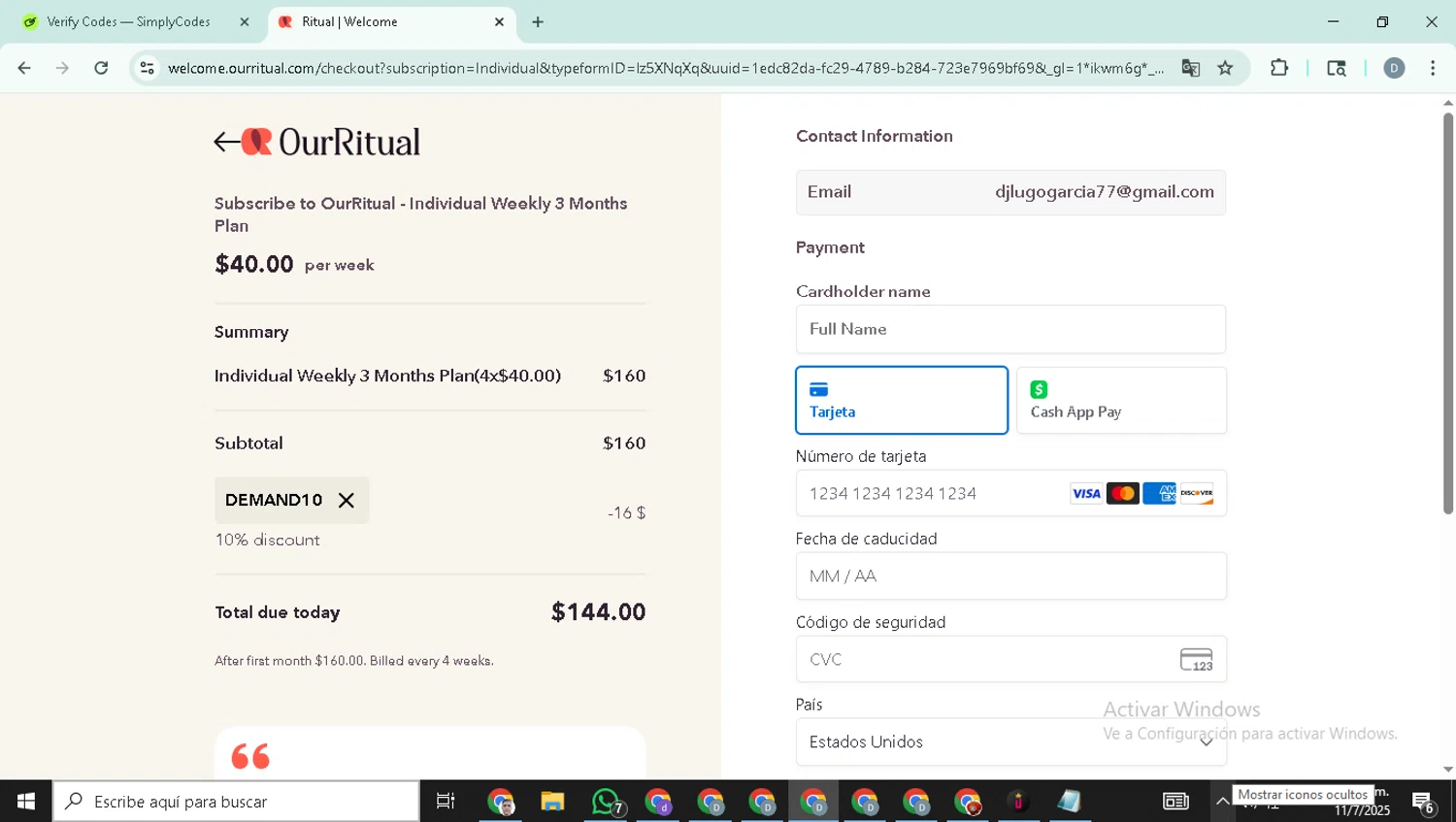
Task: View site information icon in address bar
Action: pos(148,68)
